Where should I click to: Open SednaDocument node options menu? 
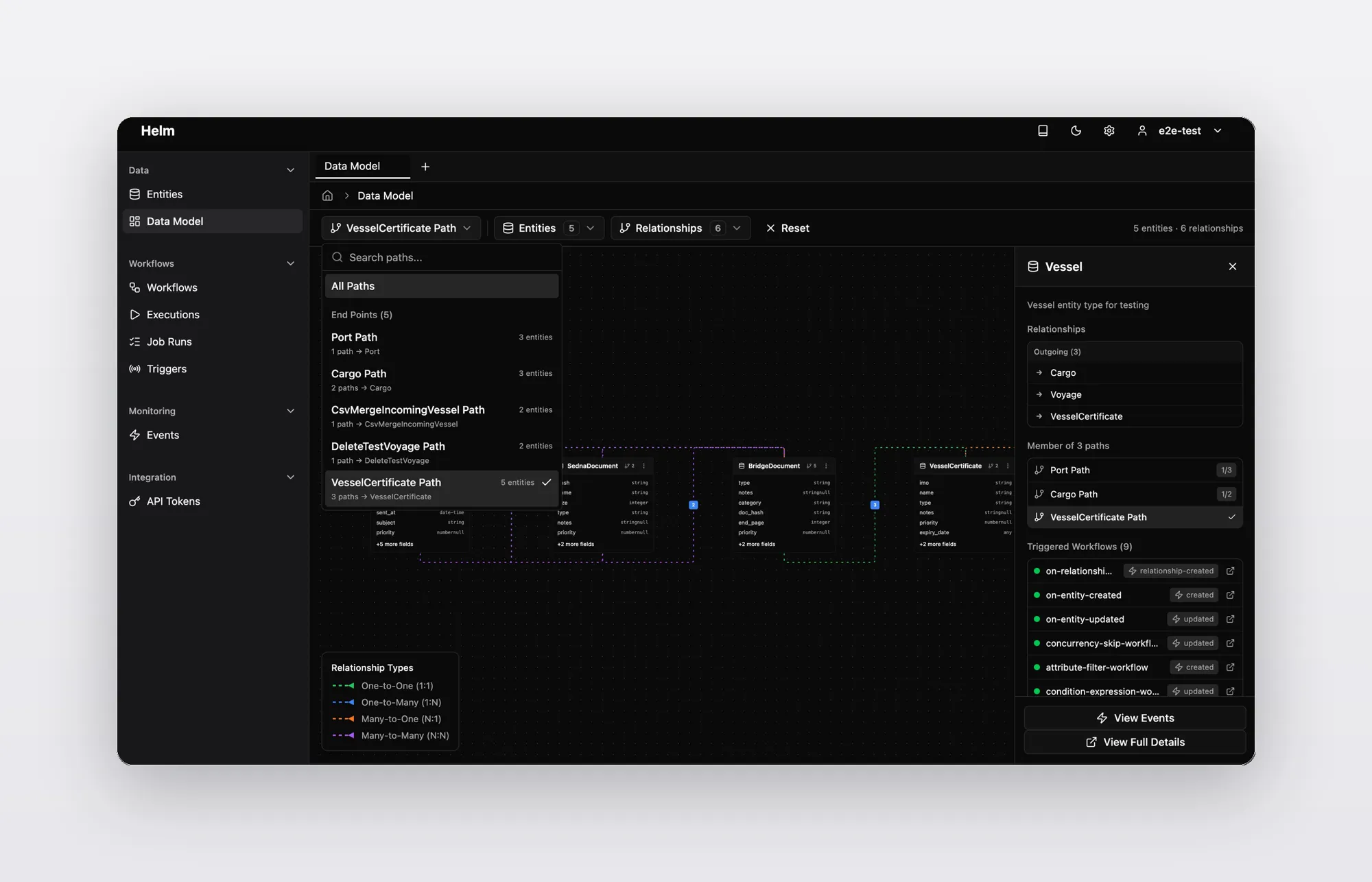[x=643, y=466]
